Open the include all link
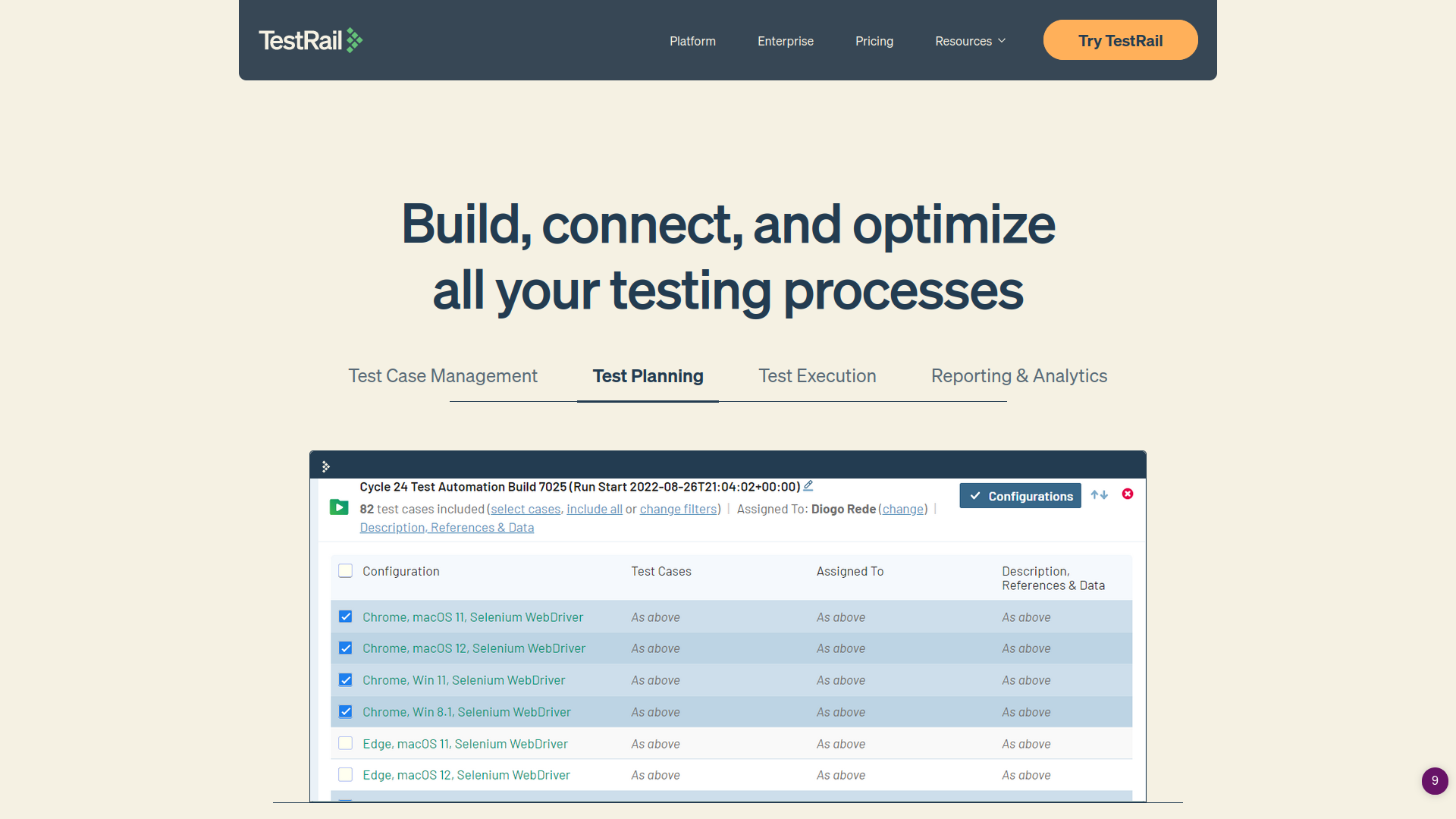Viewport: 1456px width, 819px height. pyautogui.click(x=595, y=509)
